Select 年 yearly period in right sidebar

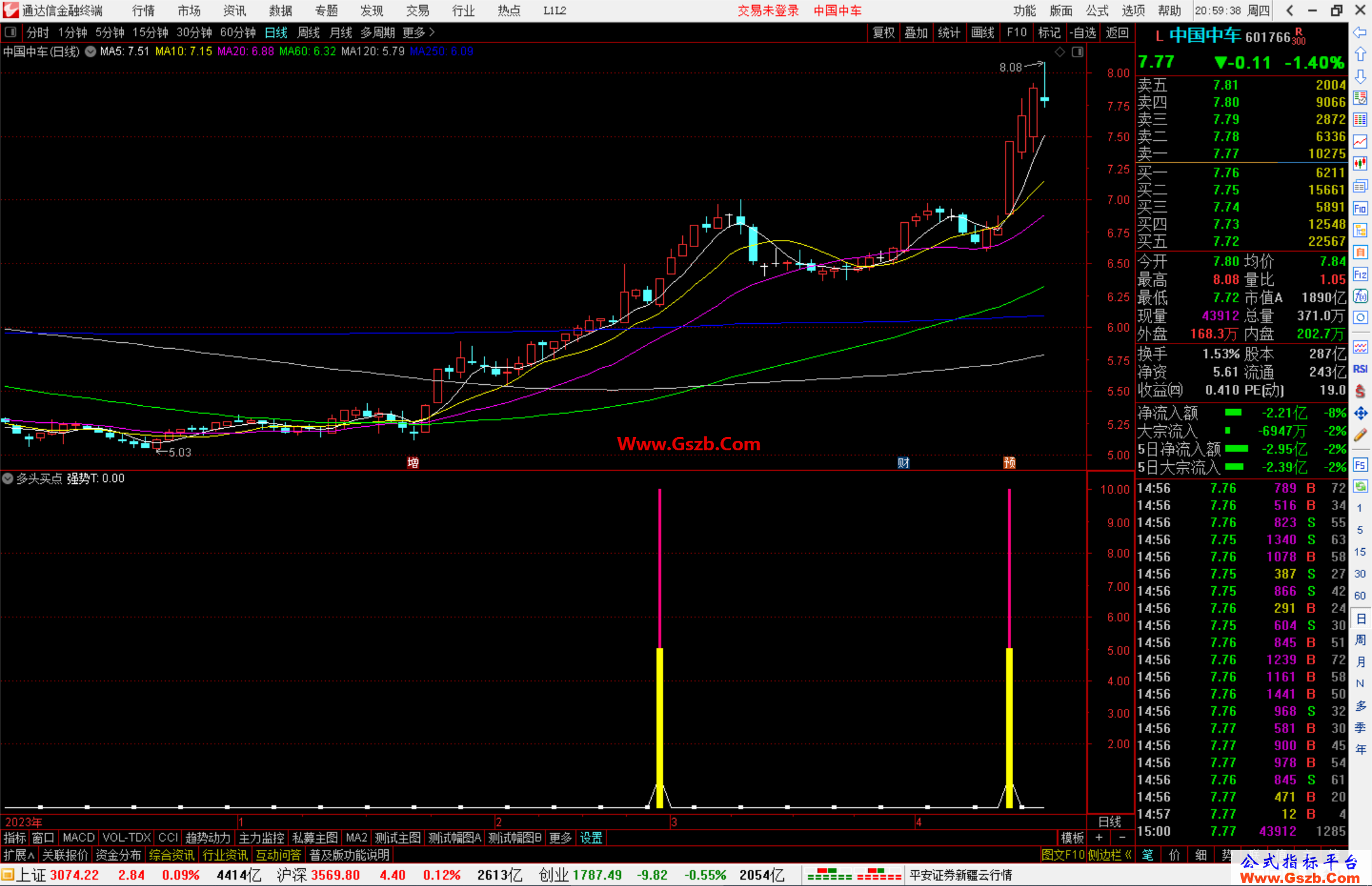pyautogui.click(x=1361, y=749)
